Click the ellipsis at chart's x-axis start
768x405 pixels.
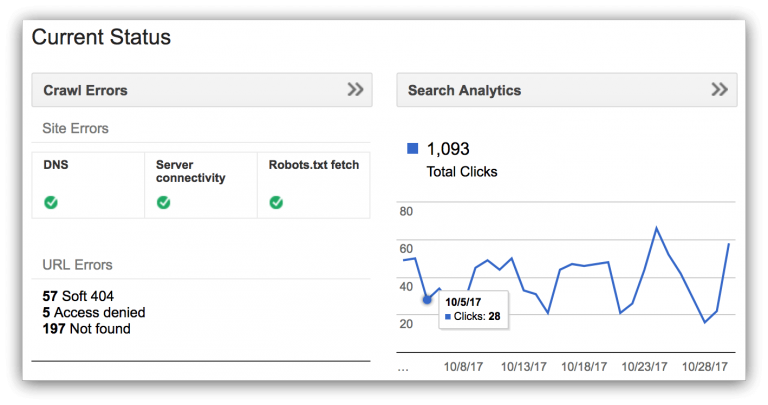pyautogui.click(x=403, y=368)
